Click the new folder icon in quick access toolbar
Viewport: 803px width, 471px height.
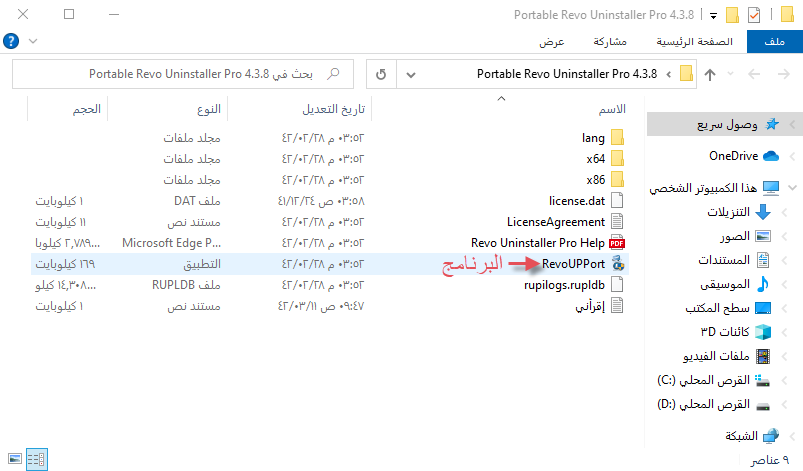click(x=732, y=15)
